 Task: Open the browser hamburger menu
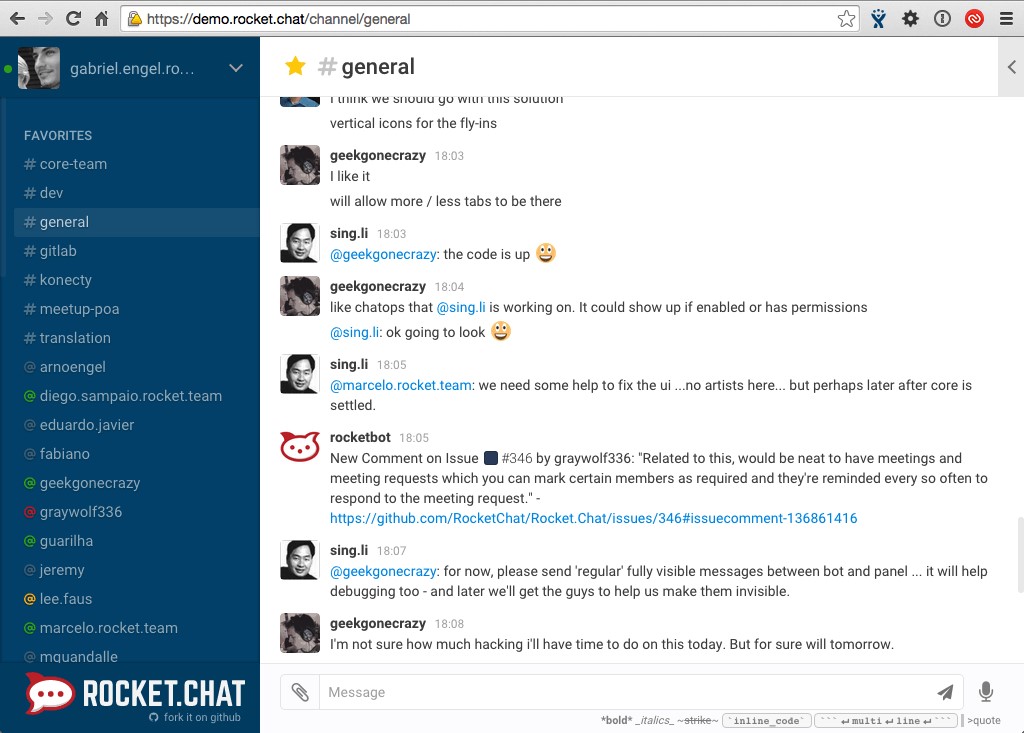(1006, 19)
